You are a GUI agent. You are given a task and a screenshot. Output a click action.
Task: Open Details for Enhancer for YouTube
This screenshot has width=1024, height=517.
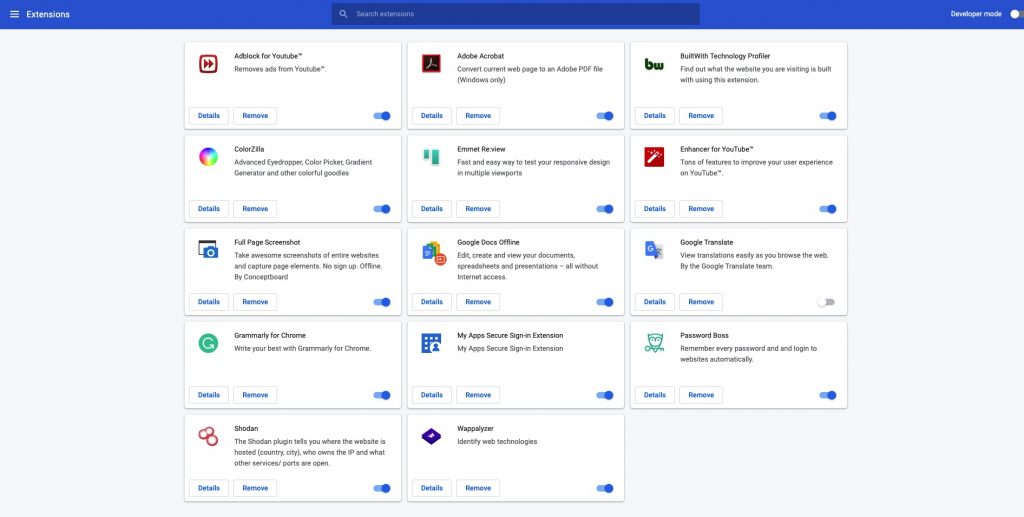(x=654, y=209)
